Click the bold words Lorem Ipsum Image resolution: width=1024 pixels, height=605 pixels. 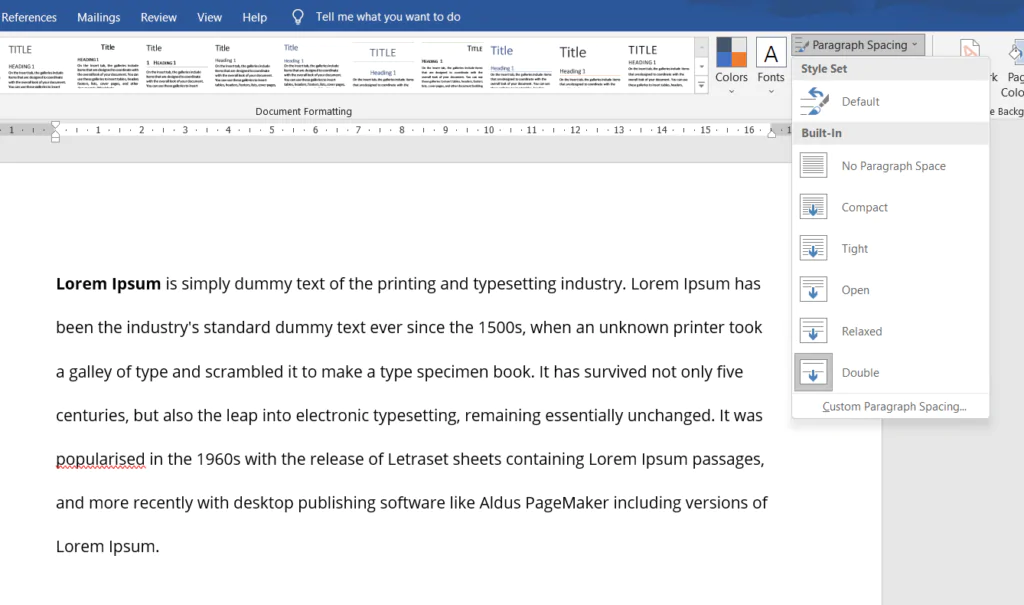[x=108, y=284]
